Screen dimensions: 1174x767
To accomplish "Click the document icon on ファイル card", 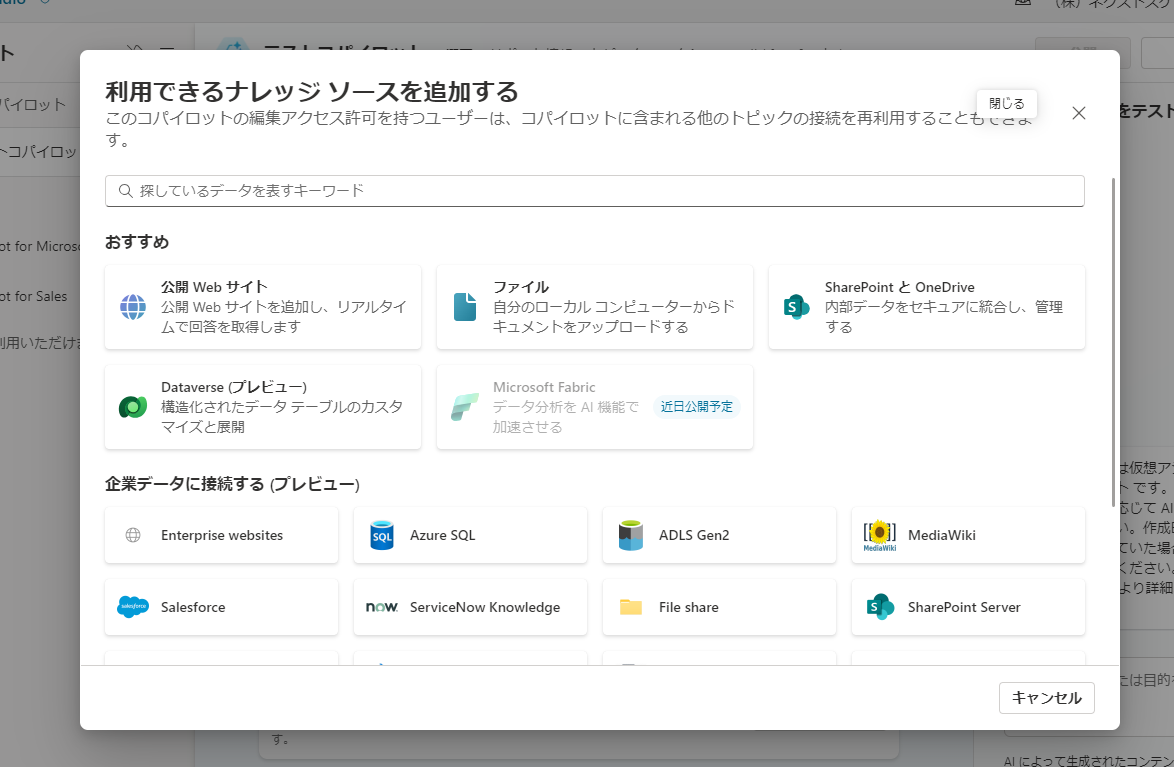I will coord(465,307).
